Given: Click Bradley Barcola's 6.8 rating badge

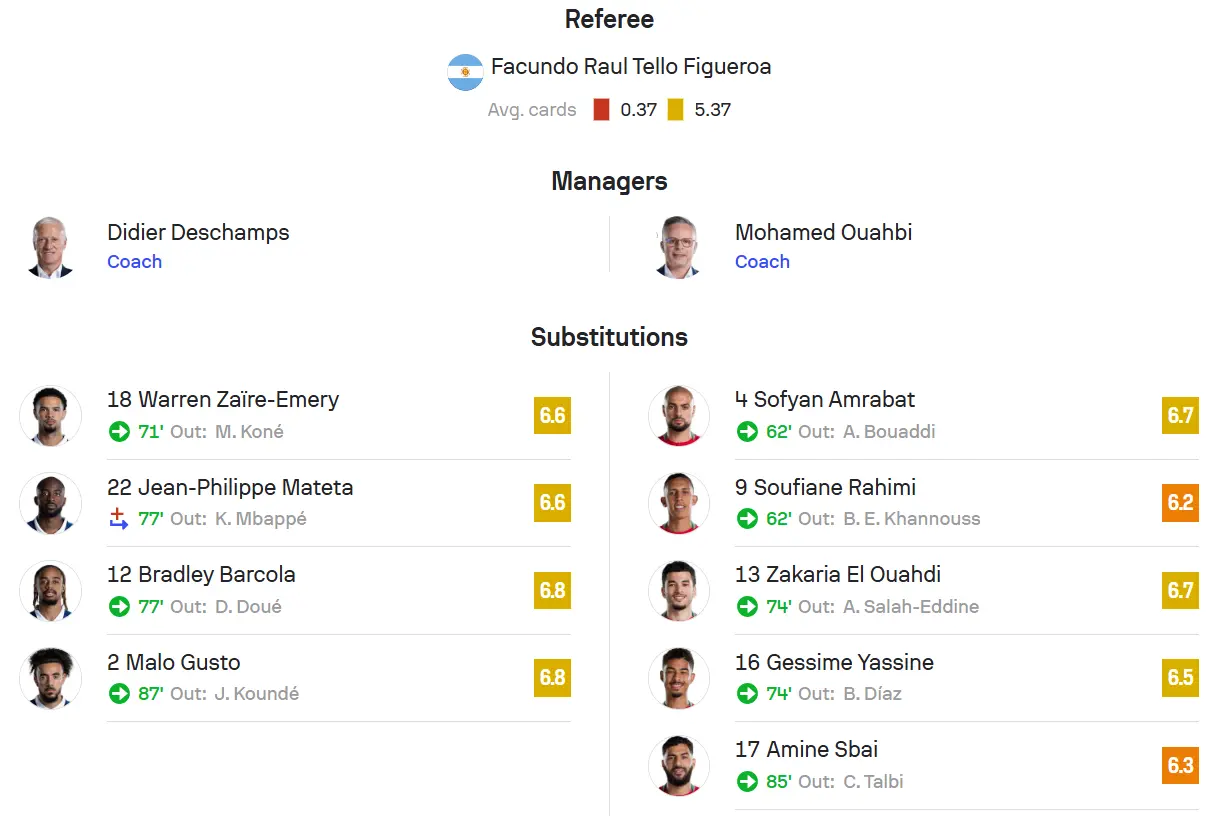Looking at the screenshot, I should click(553, 590).
